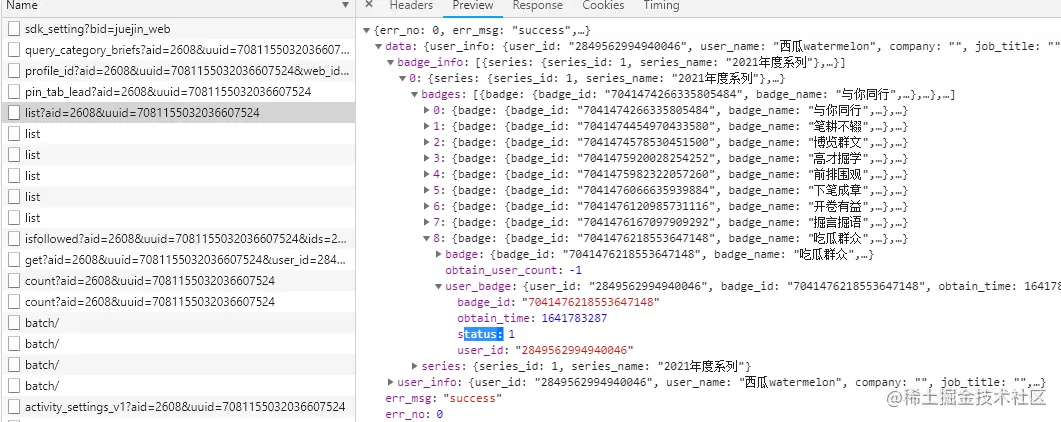Expand badge item 5 下笔成章
Viewport: 1061px width, 422px height.
426,191
